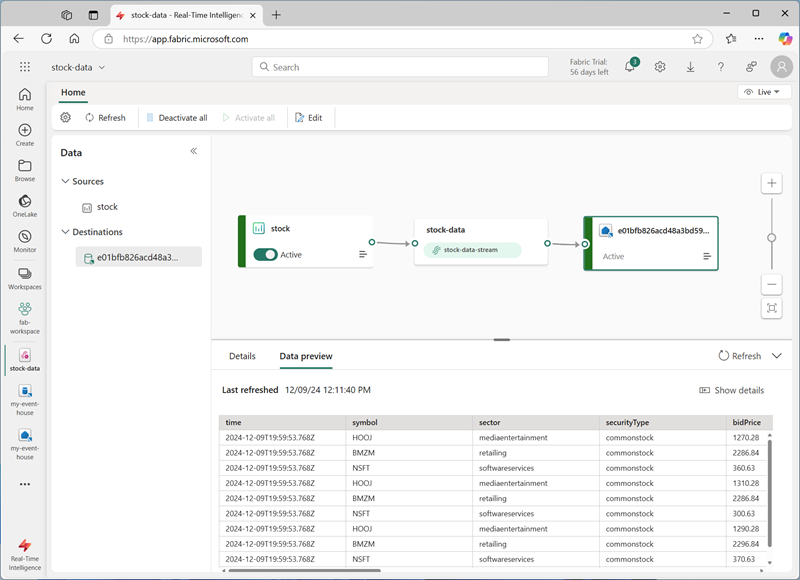Fit canvas to view

coord(771,308)
